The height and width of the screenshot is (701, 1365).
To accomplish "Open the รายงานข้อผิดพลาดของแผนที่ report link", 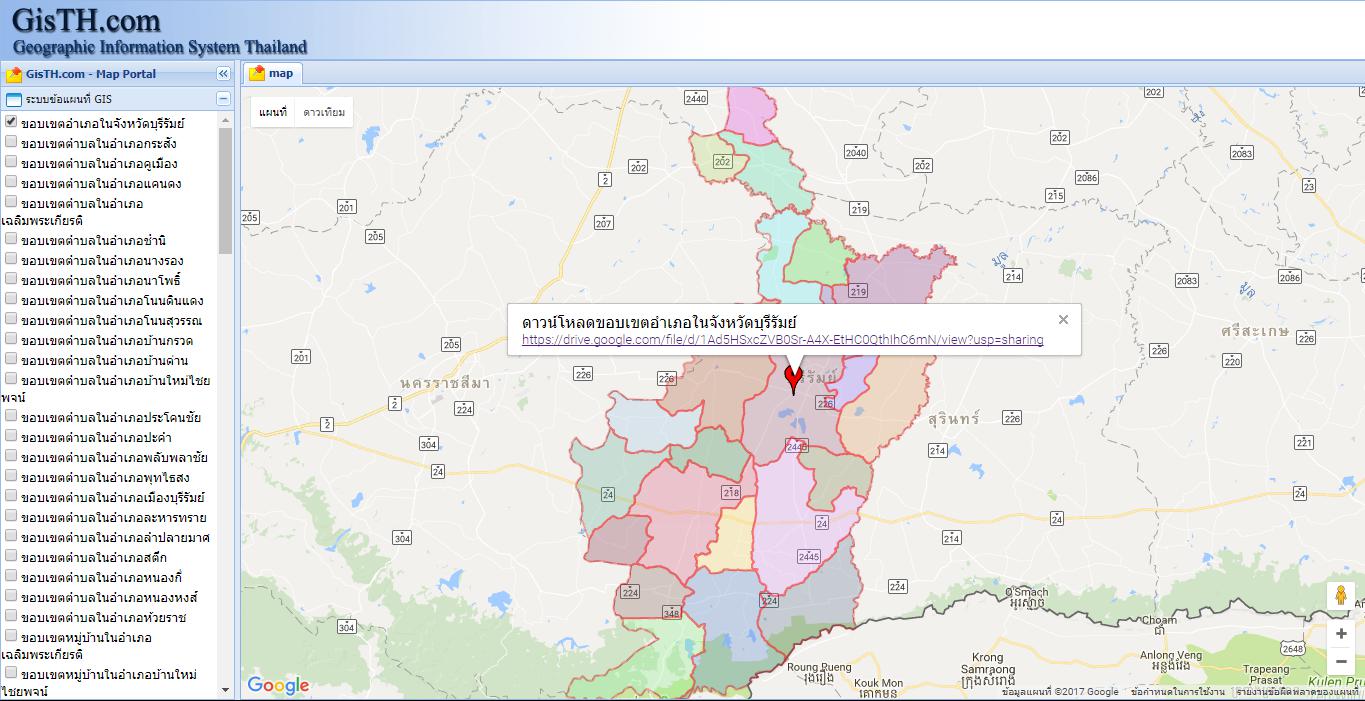I will pyautogui.click(x=1298, y=692).
